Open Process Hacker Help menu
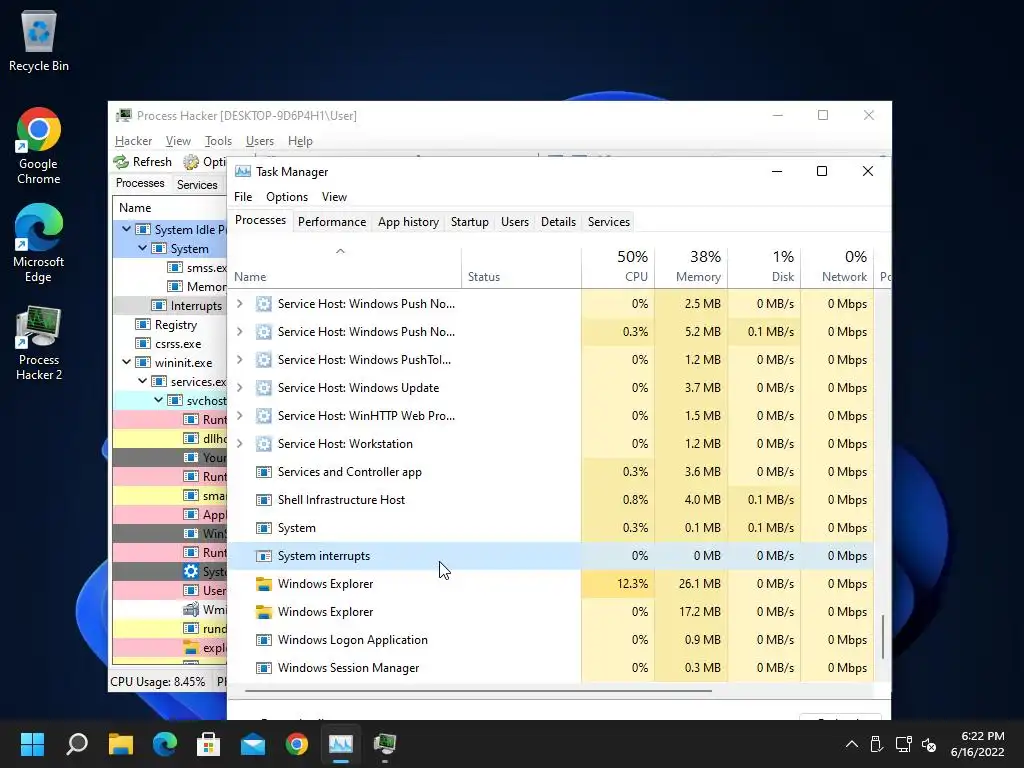 (x=300, y=141)
